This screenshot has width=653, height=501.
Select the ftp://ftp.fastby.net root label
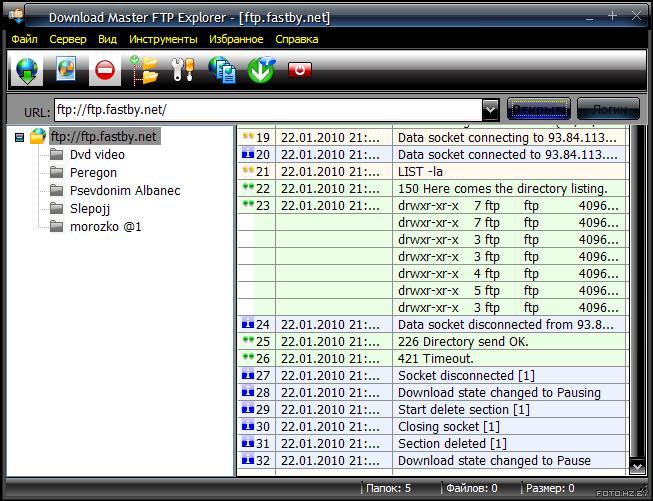104,136
